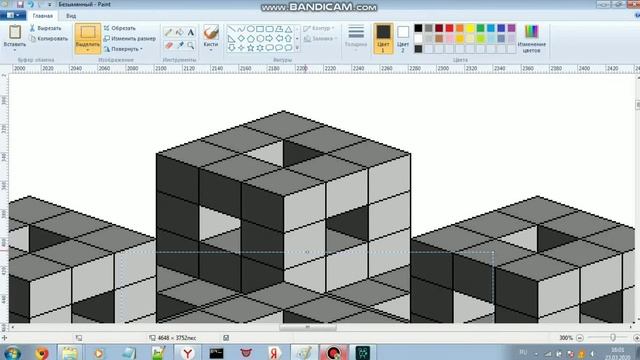
Task: Pick the yellow palette color
Action: 470,28
